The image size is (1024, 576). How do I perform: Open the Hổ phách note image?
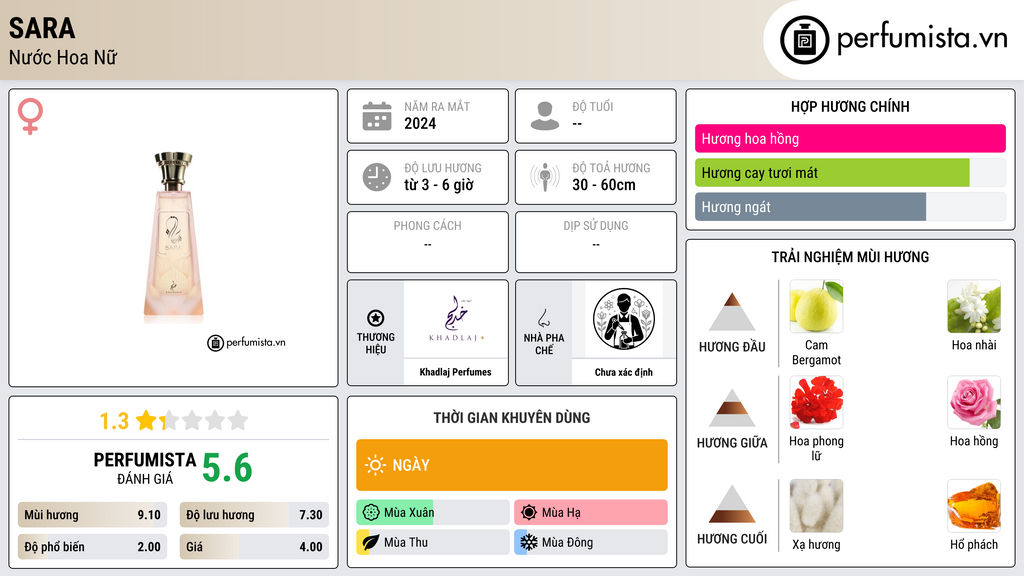974,506
